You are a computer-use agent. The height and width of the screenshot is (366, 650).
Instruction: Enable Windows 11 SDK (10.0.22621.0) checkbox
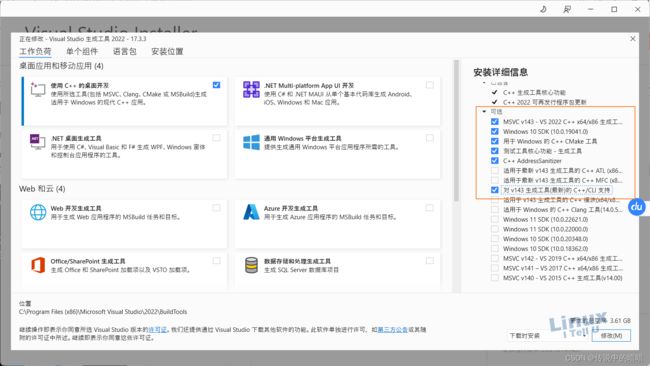495,219
